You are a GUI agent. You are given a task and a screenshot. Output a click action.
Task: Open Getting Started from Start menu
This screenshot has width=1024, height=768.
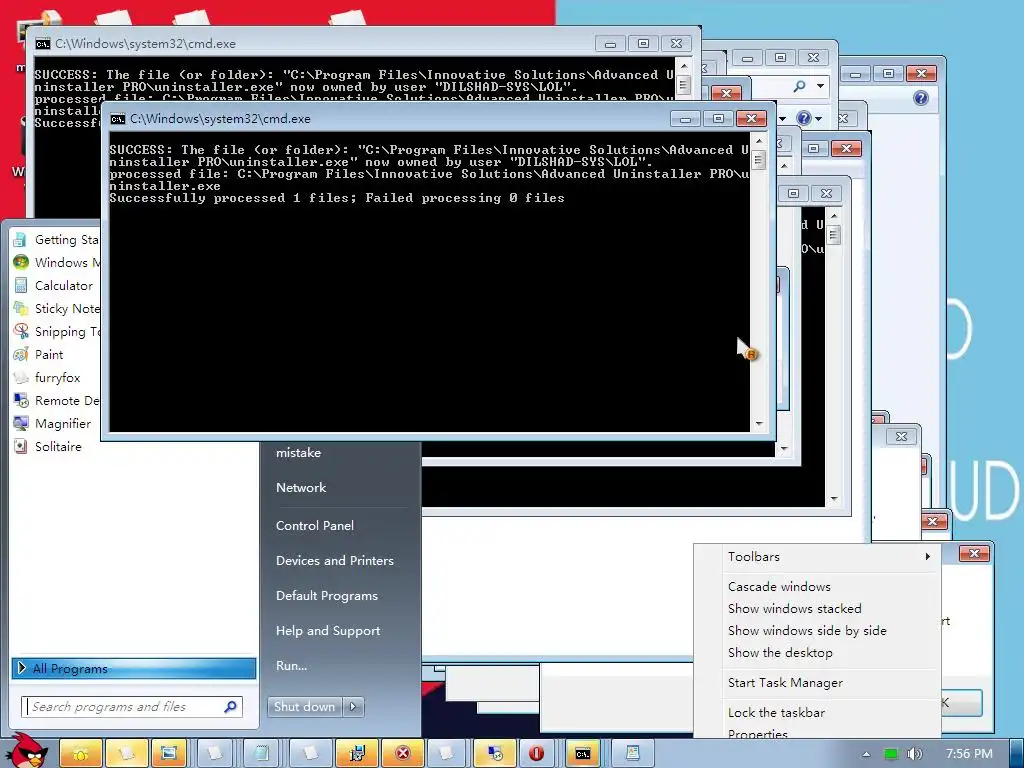(x=56, y=240)
